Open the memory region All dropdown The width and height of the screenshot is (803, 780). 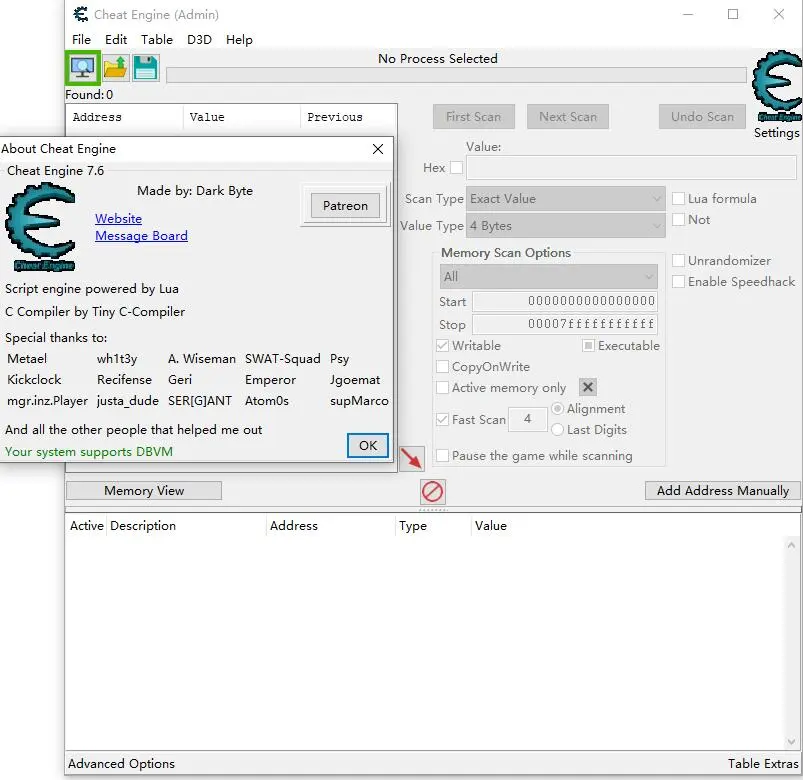548,277
